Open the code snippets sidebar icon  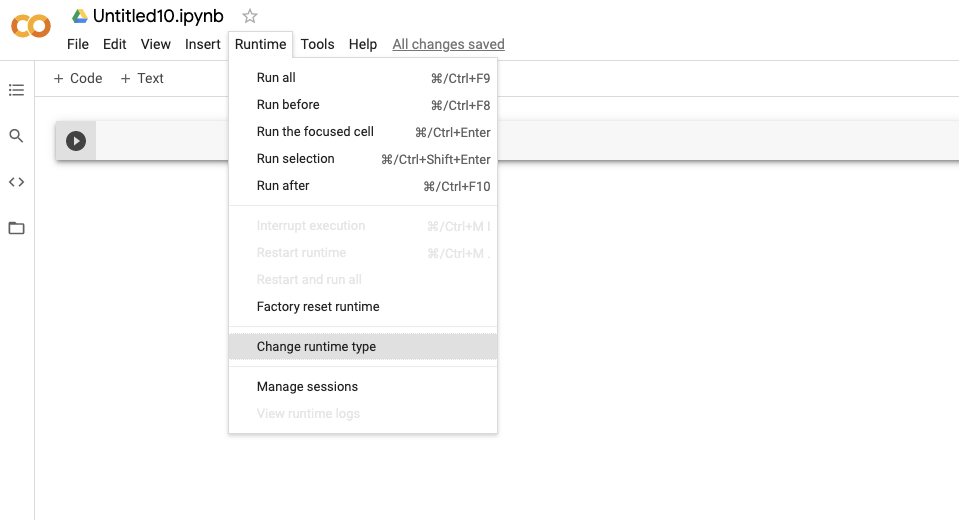tap(16, 182)
